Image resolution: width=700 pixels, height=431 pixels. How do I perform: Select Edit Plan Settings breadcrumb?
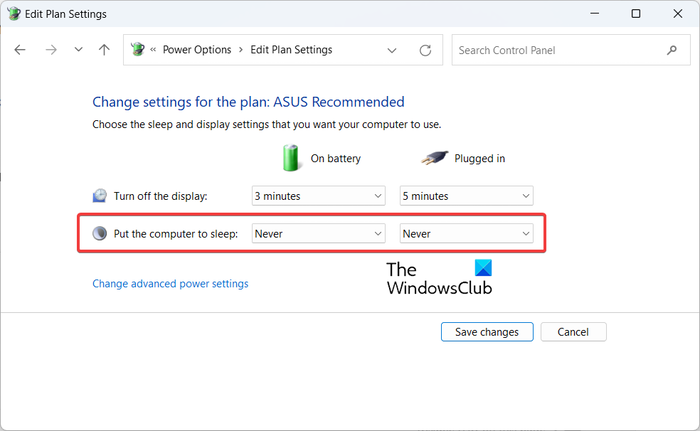coord(291,50)
